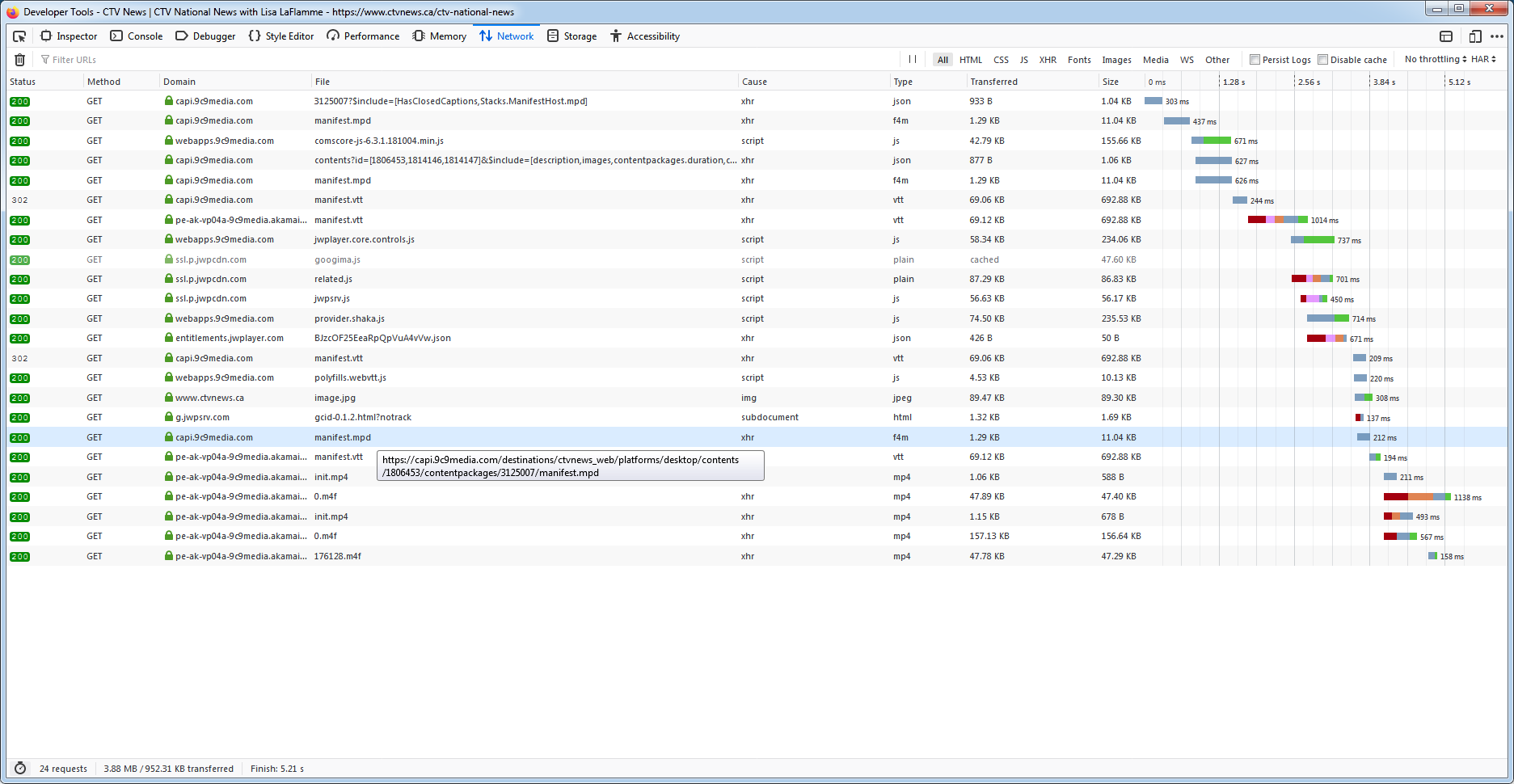Click the lock icon beside entitlements.jwplayer.com
The width and height of the screenshot is (1514, 784).
coord(169,338)
